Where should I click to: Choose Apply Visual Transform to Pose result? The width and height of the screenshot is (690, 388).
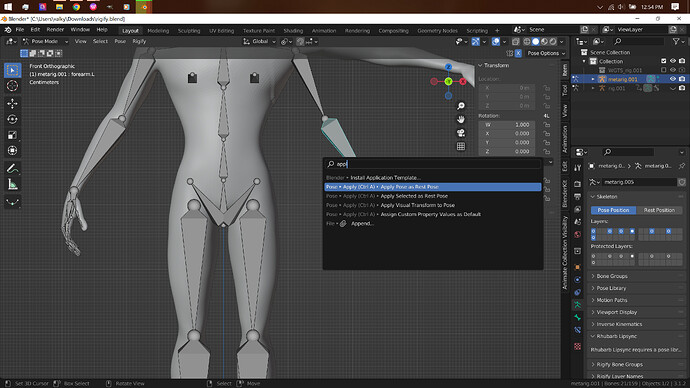tap(433, 205)
